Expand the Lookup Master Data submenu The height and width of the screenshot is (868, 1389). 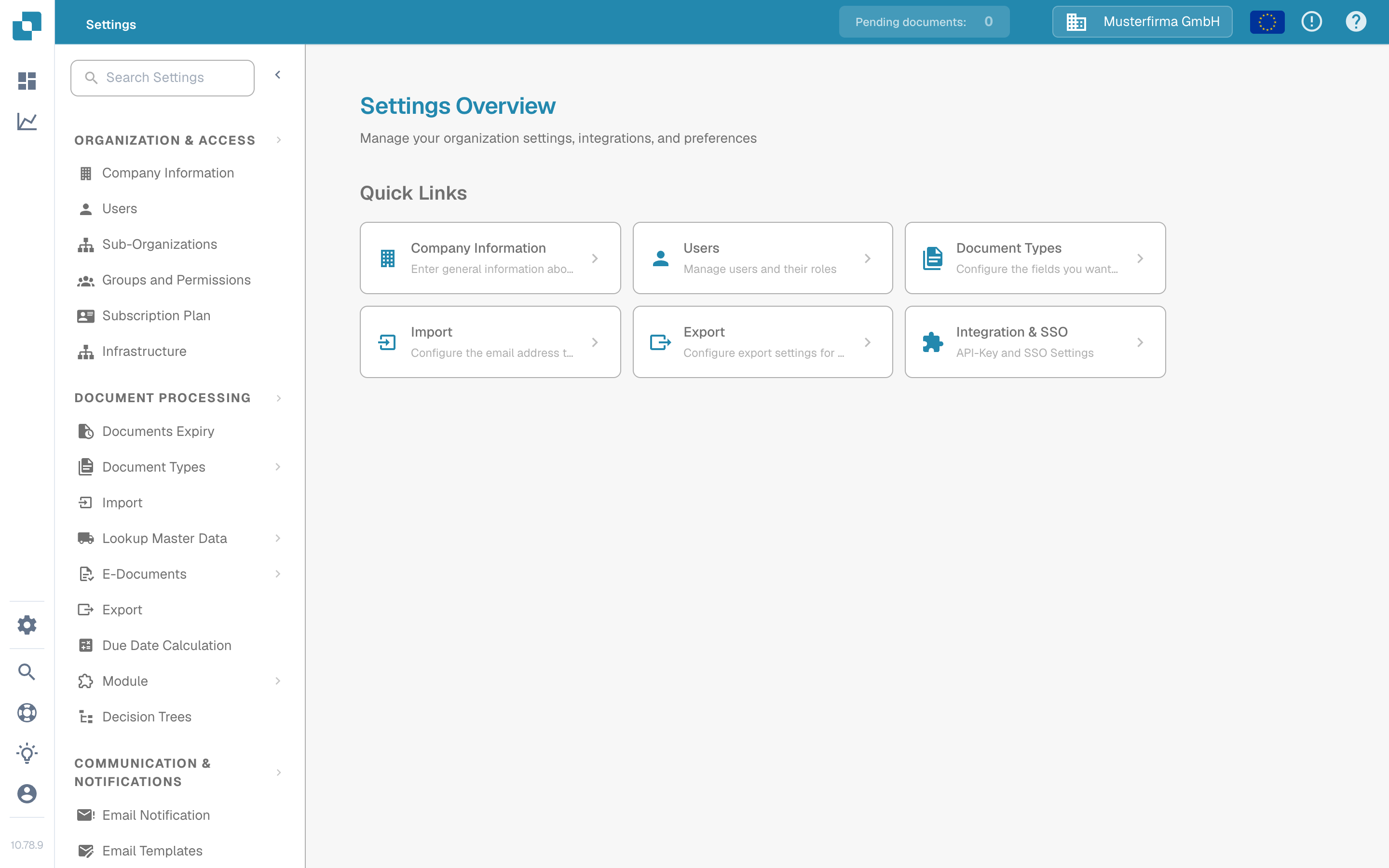[x=278, y=539]
